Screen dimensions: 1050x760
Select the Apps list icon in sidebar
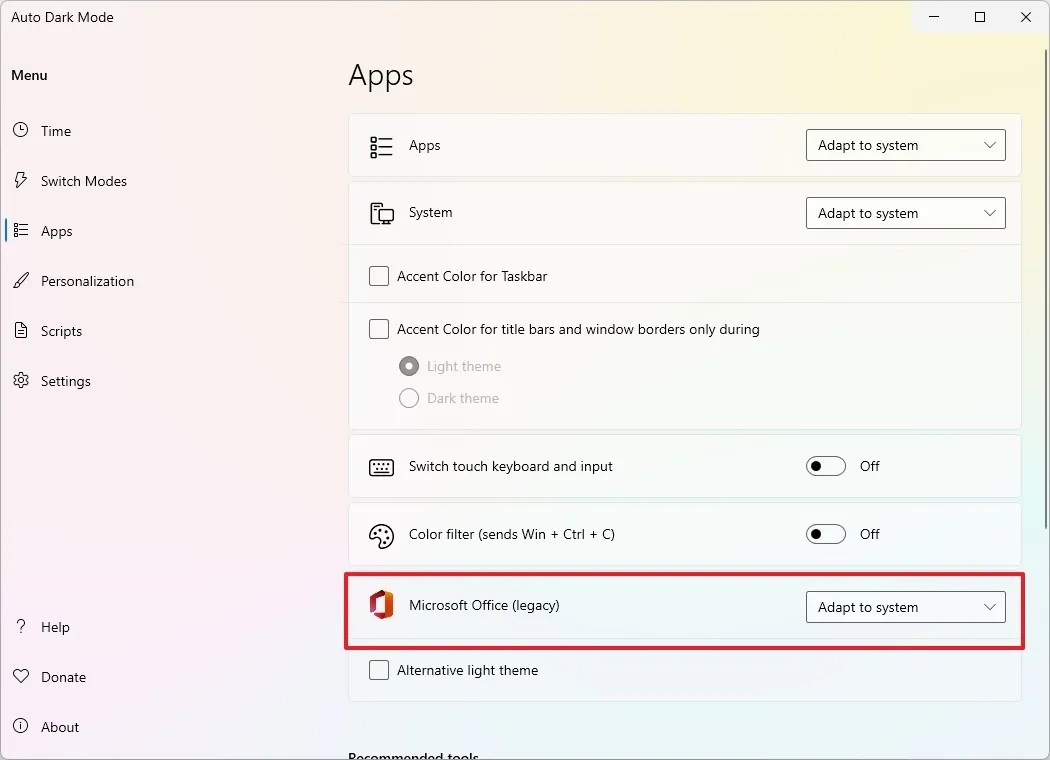(x=21, y=231)
